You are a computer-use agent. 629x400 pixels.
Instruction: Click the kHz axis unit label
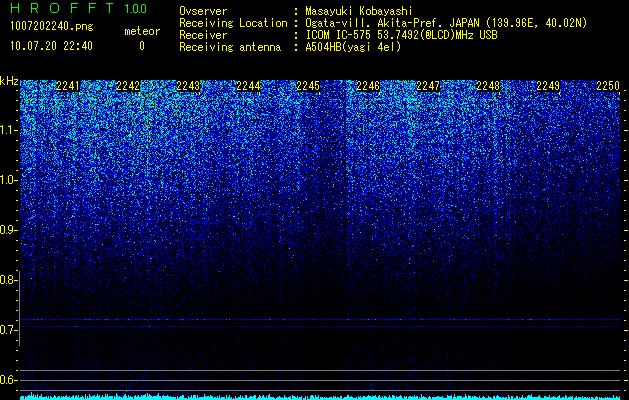pyautogui.click(x=9, y=81)
